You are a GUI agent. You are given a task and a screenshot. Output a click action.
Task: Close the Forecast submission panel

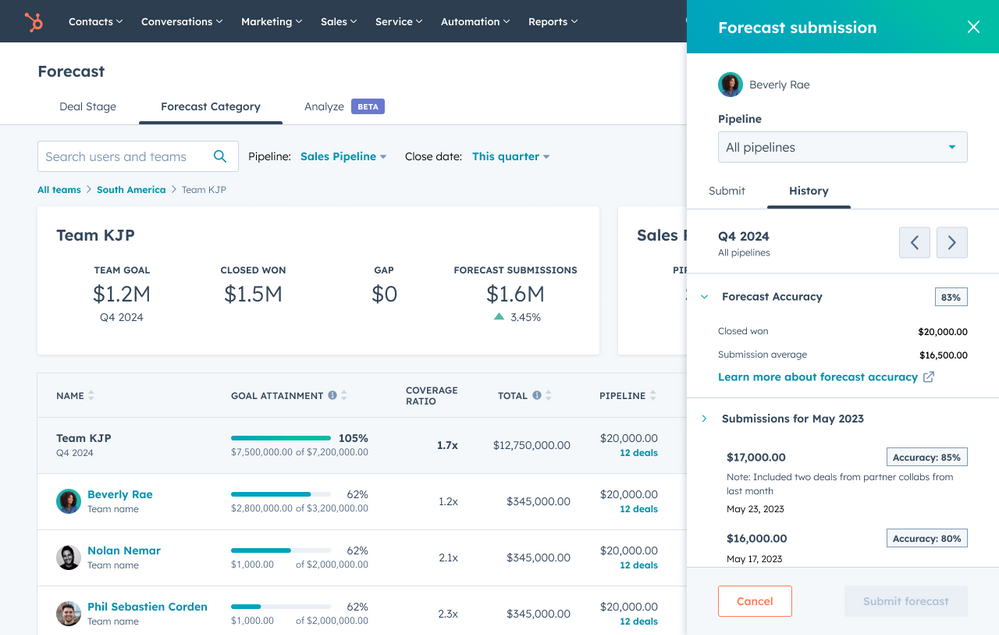coord(973,27)
